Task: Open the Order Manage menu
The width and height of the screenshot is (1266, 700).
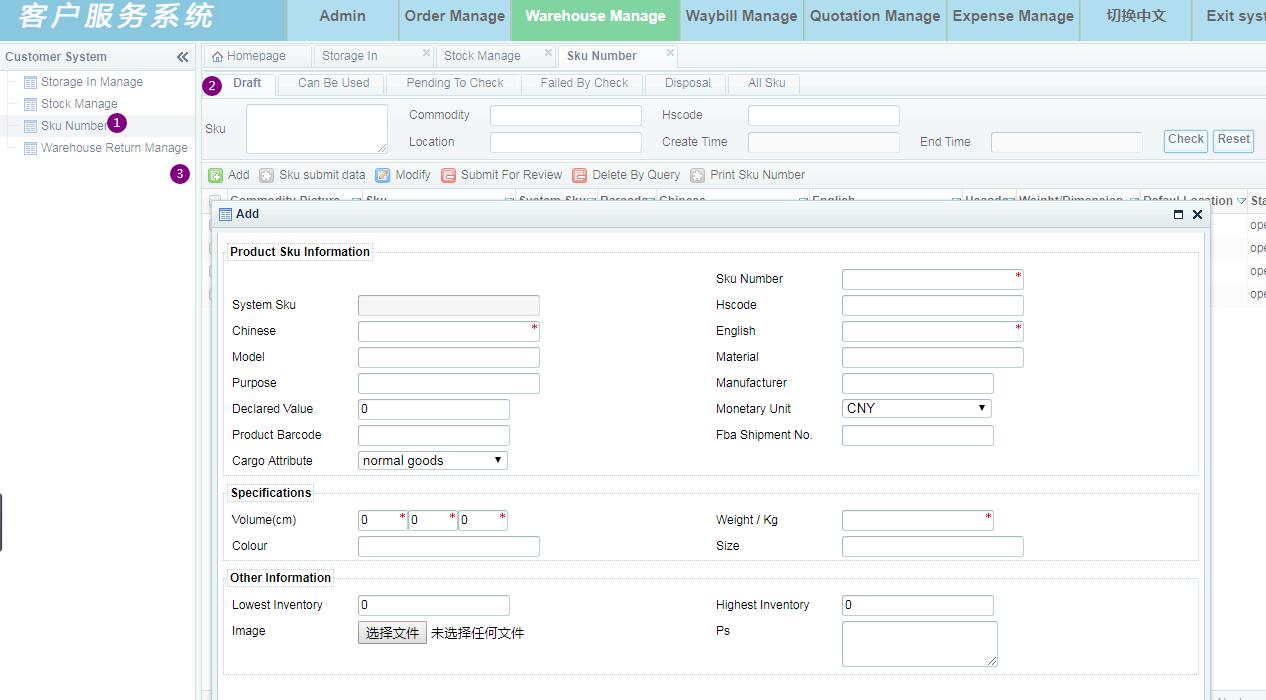Action: click(454, 16)
